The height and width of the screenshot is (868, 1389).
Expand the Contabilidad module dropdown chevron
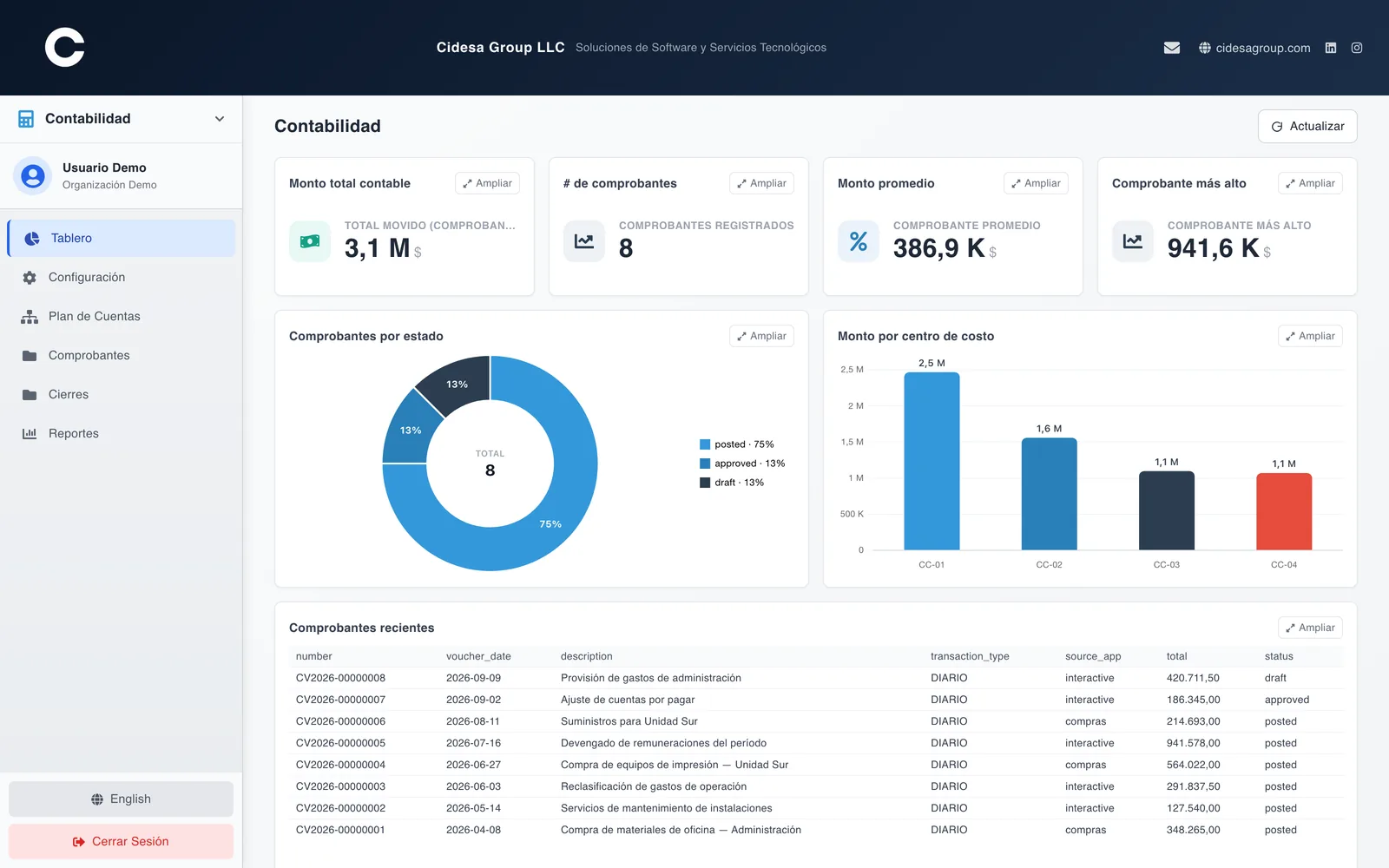(x=220, y=119)
